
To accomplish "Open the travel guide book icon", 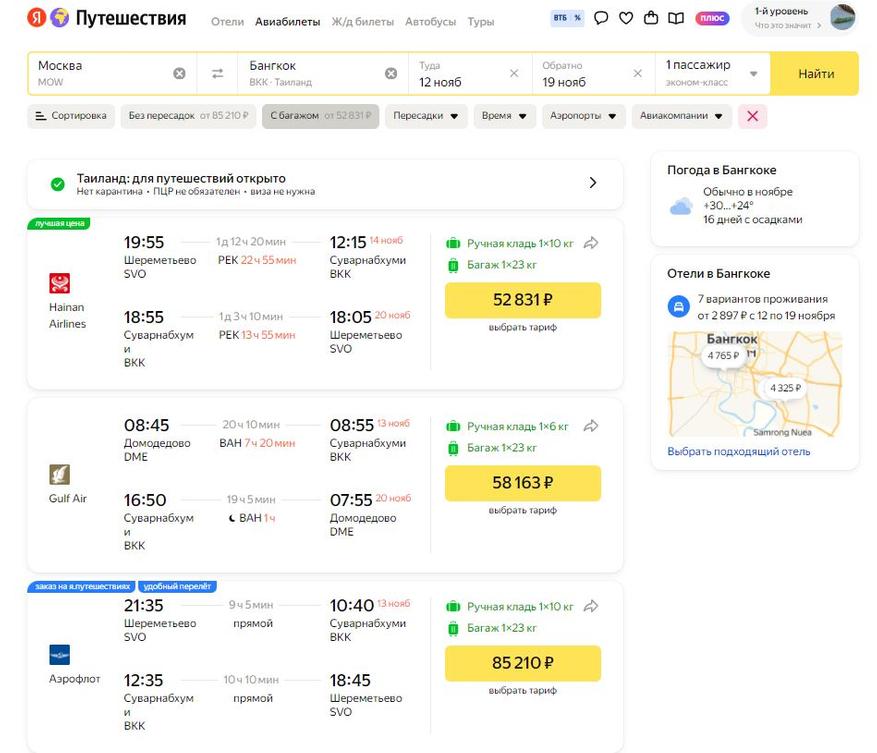I will tap(676, 18).
